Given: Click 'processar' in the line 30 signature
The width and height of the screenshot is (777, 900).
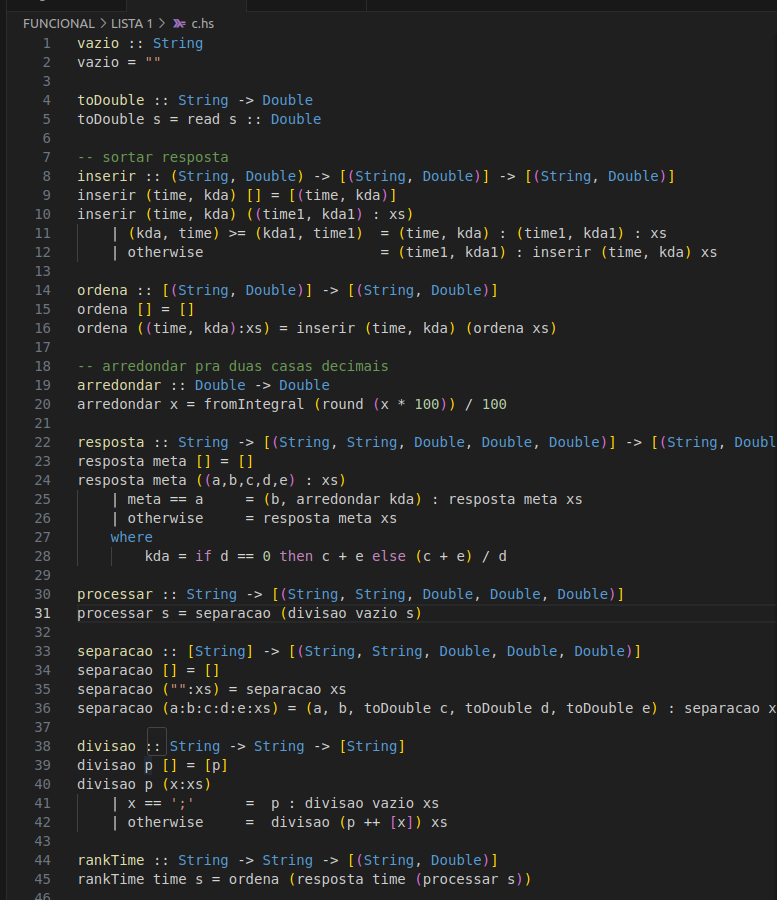Looking at the screenshot, I should (x=115, y=594).
